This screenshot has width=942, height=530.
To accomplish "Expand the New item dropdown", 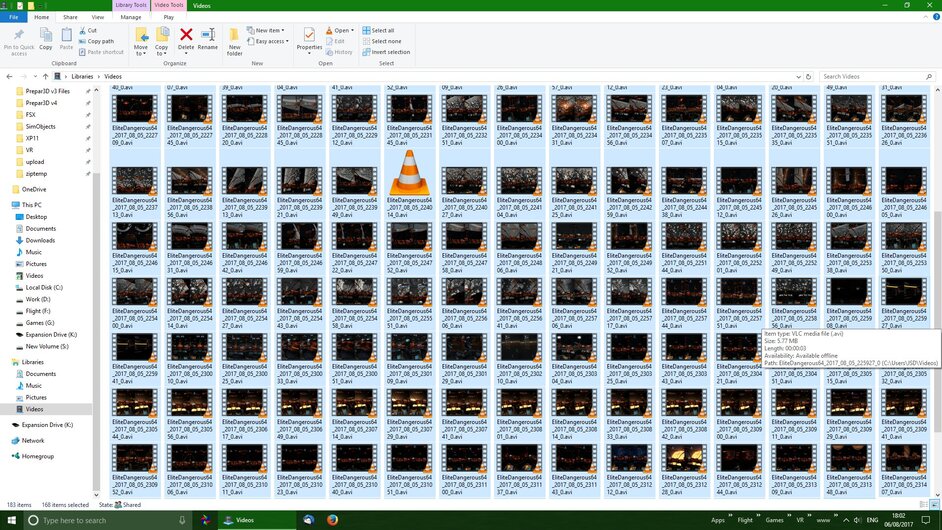I will coord(269,30).
